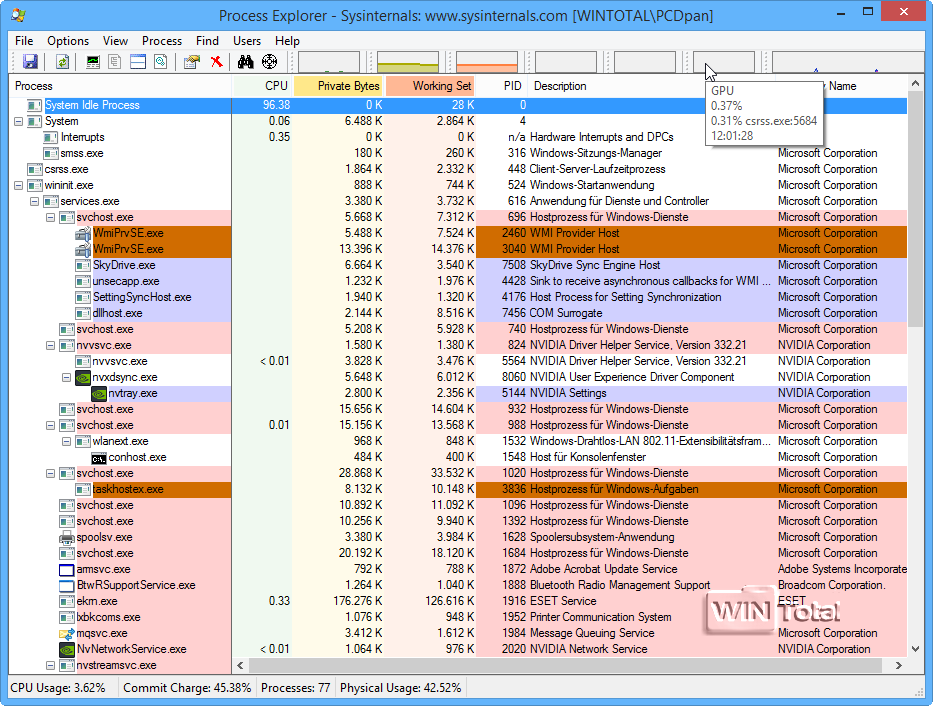
Task: Open the Options menu
Action: click(x=68, y=41)
